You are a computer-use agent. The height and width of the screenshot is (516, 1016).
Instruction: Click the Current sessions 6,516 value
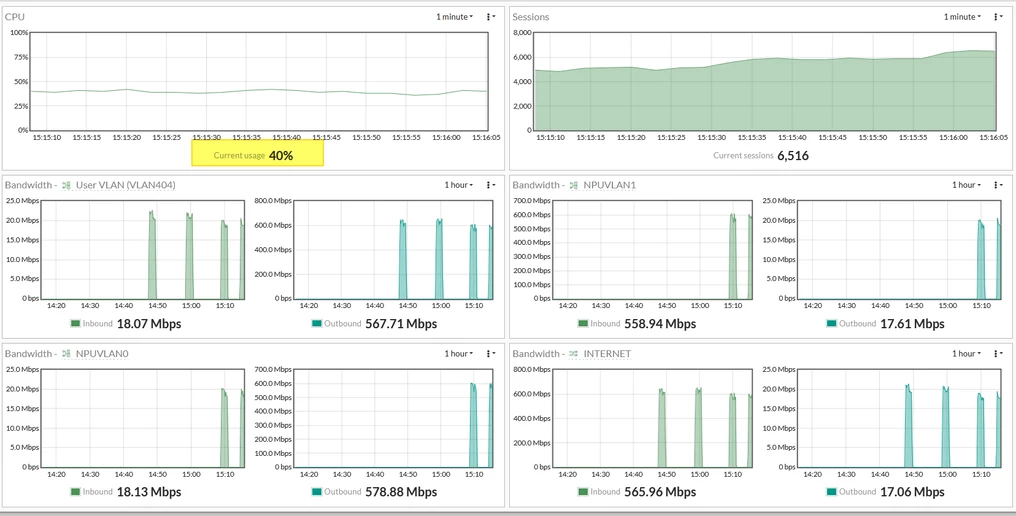[793, 156]
